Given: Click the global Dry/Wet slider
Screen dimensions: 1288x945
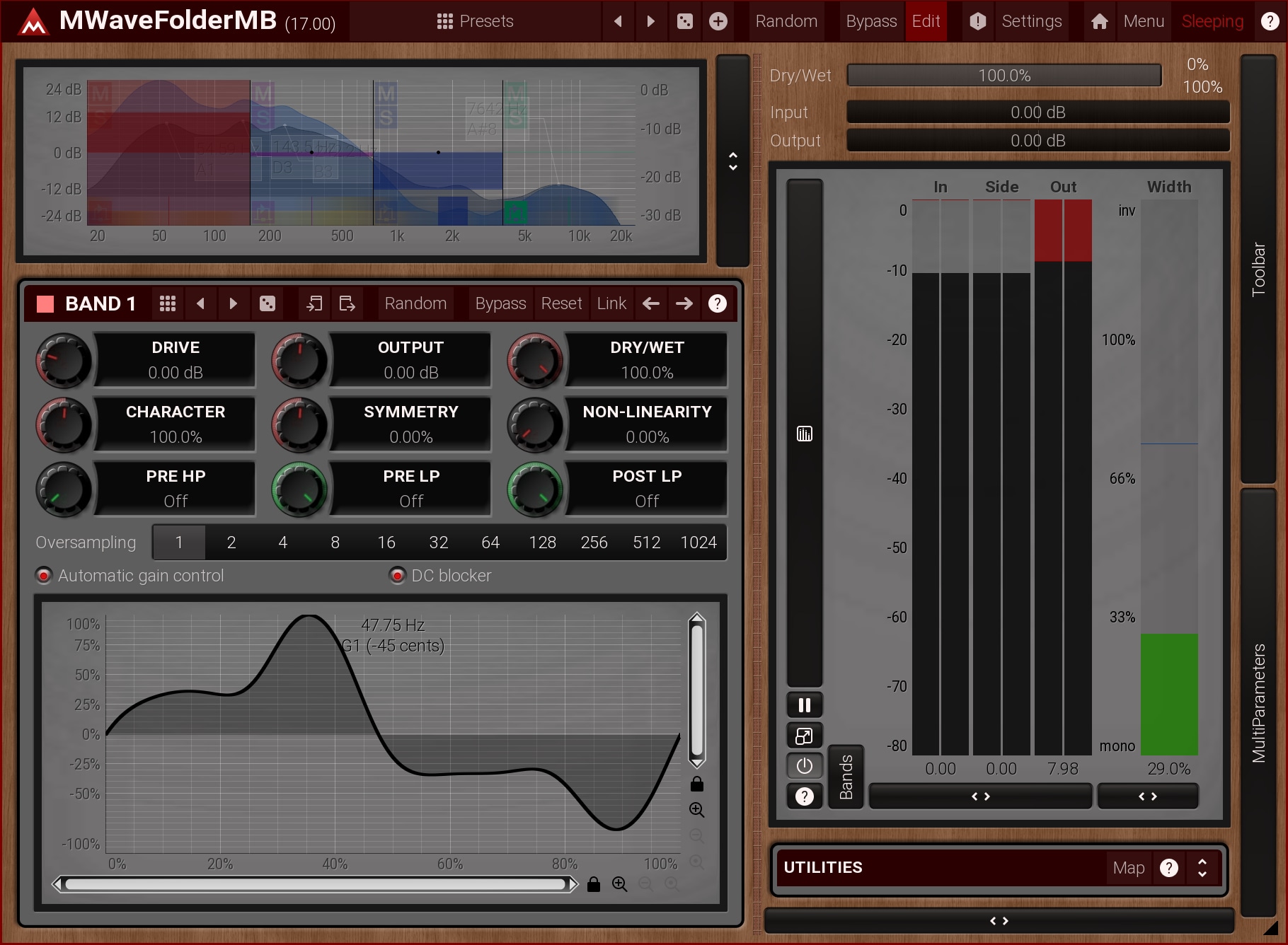Looking at the screenshot, I should click(x=1004, y=76).
